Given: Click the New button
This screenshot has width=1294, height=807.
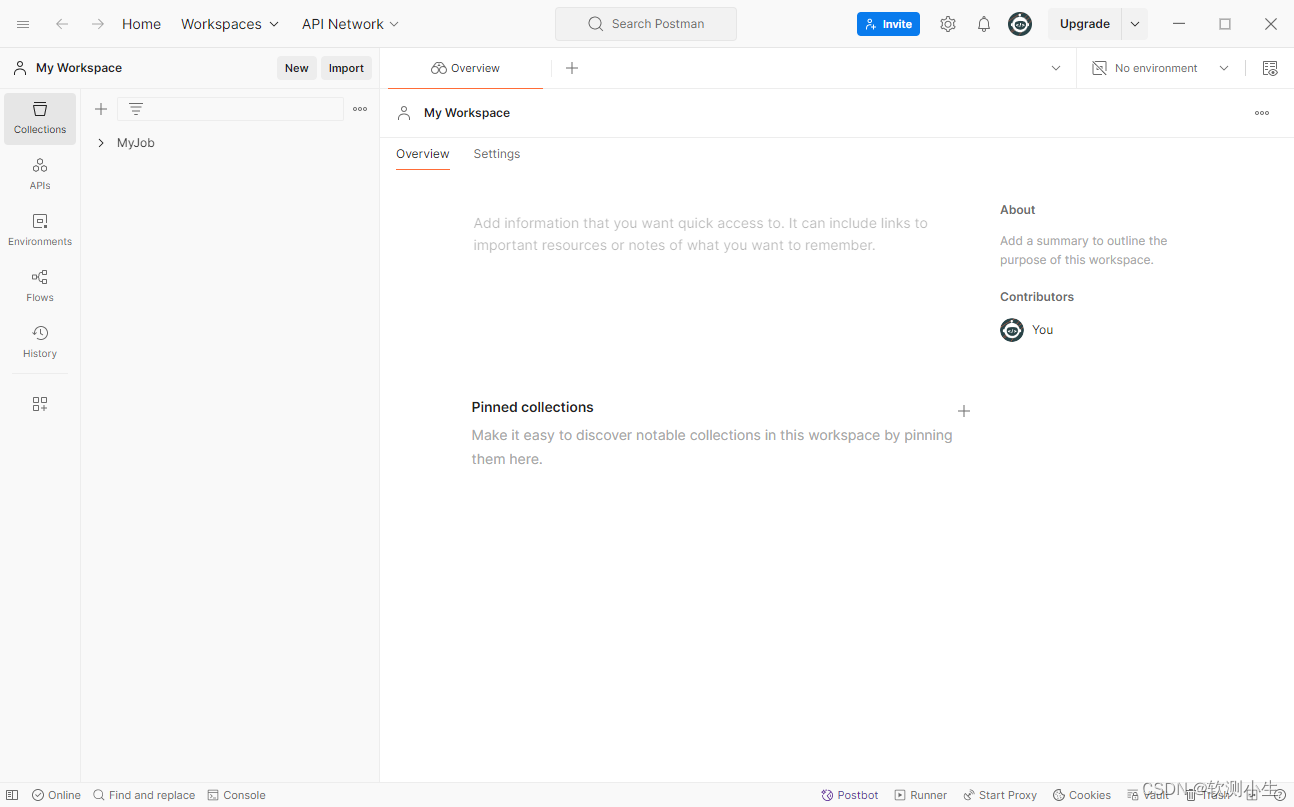Looking at the screenshot, I should (x=297, y=68).
